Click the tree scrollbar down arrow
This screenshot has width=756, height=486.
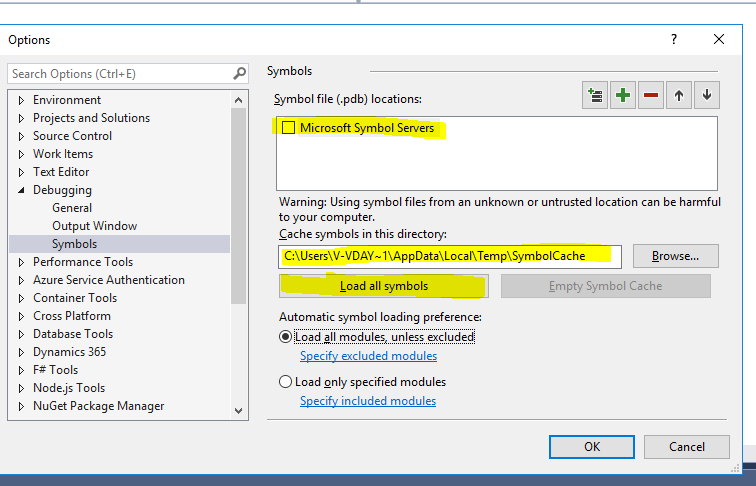pyautogui.click(x=238, y=411)
